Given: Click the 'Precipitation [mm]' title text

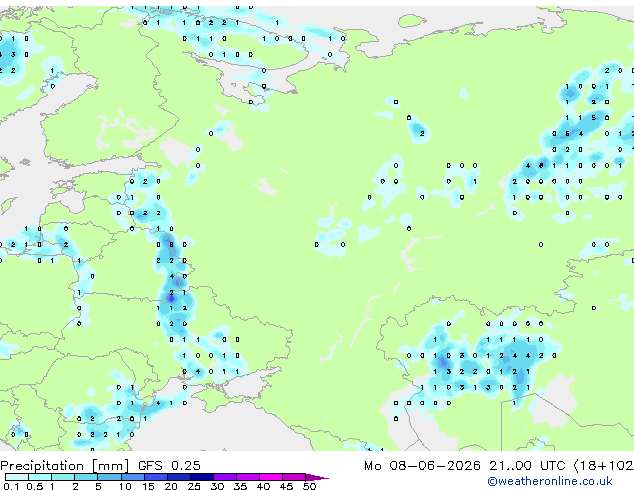Looking at the screenshot, I should click(65, 466).
